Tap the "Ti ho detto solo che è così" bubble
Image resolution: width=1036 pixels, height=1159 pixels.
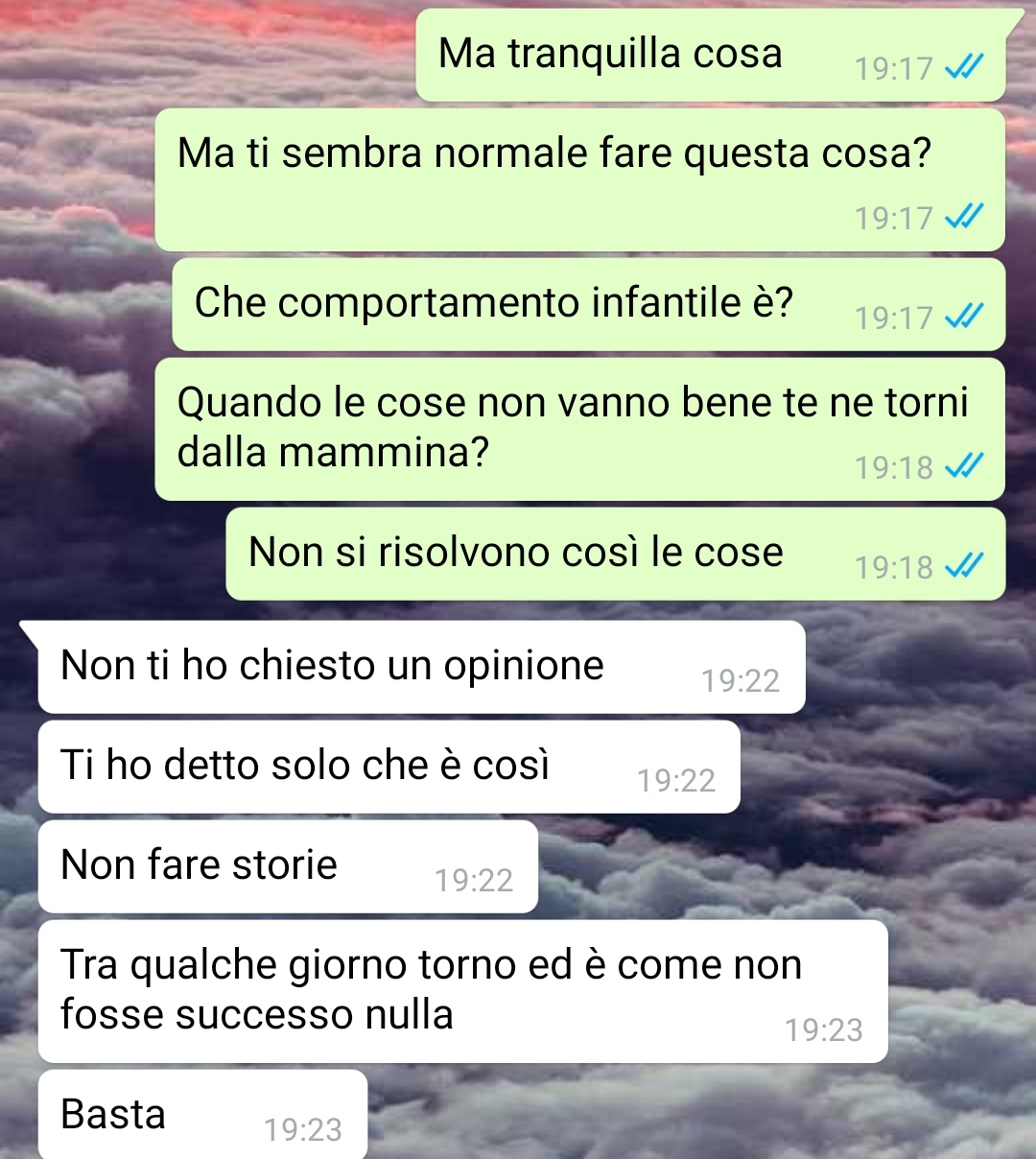389,767
